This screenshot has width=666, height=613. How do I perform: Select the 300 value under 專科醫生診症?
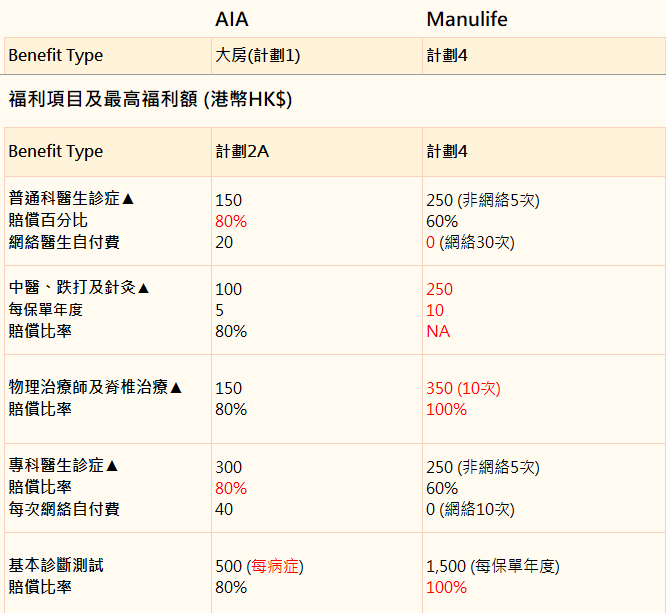229,467
